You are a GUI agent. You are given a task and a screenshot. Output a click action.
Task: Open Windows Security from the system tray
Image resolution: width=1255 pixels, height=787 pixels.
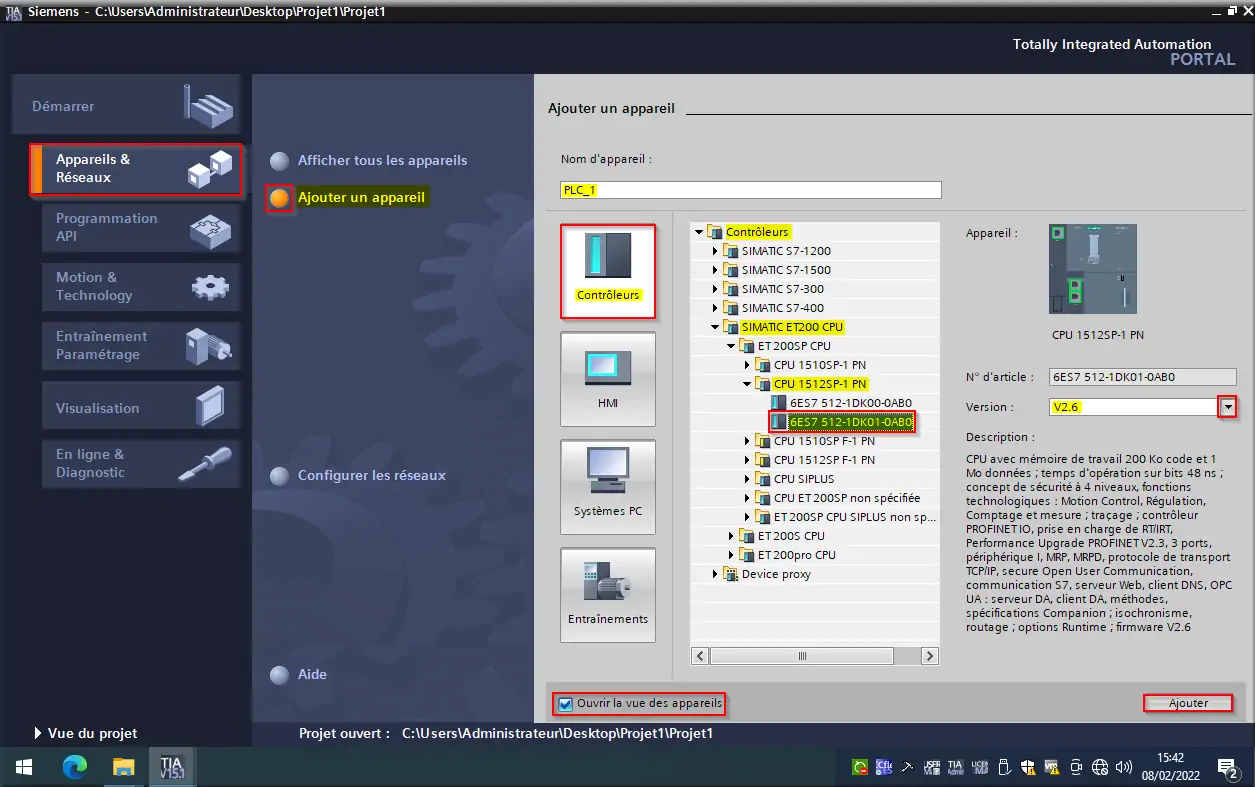click(x=1028, y=767)
